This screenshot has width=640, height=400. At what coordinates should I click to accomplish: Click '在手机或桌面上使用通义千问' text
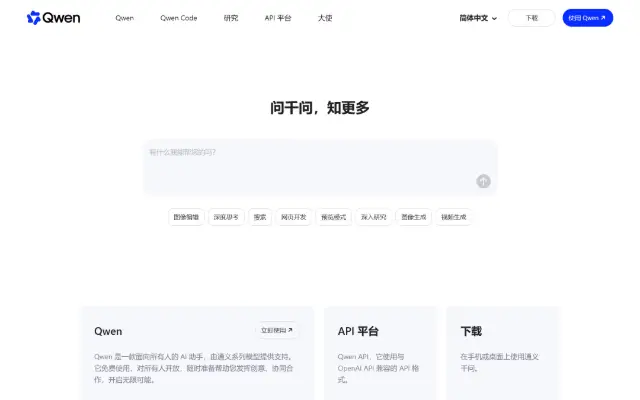point(500,362)
